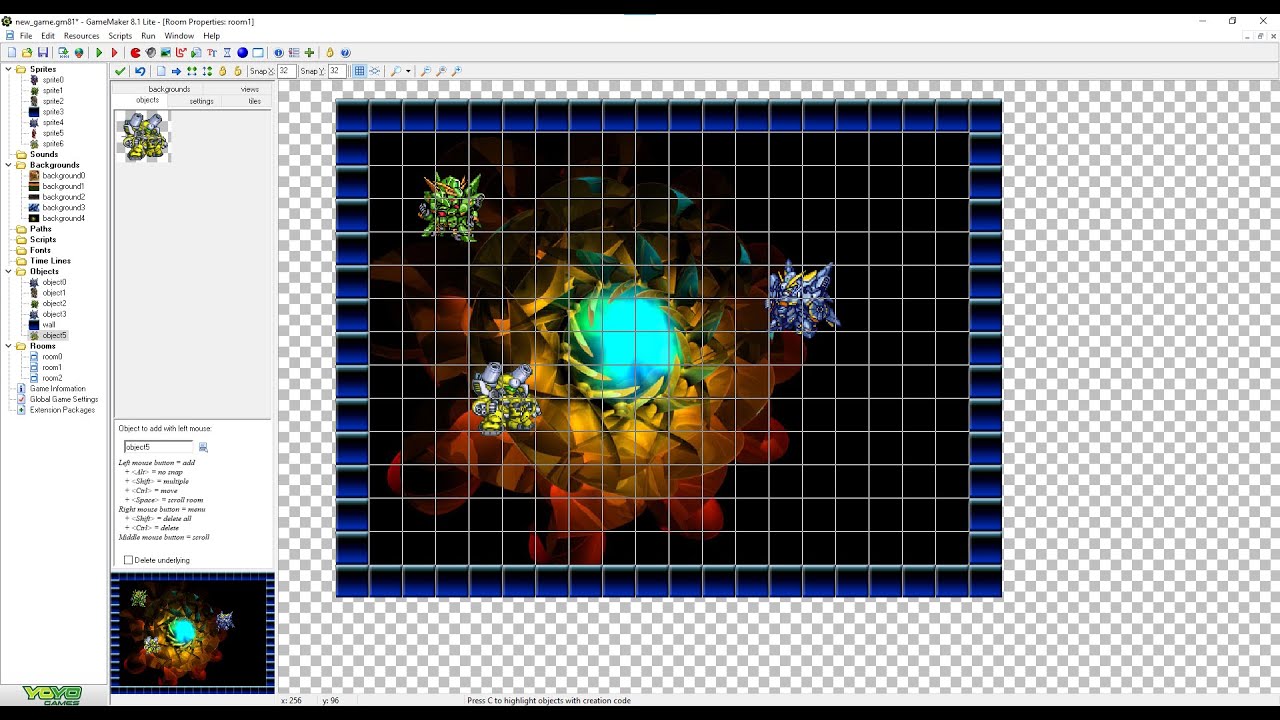The width and height of the screenshot is (1280, 720).
Task: Click yellow robot object preview thumbnail
Action: coord(145,136)
